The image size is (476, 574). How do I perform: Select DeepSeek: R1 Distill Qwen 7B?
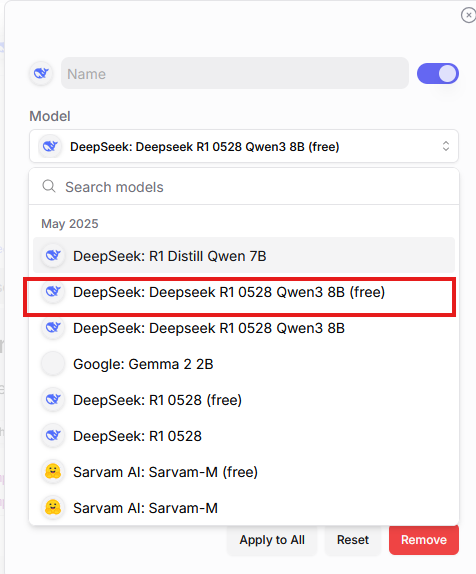coord(244,256)
